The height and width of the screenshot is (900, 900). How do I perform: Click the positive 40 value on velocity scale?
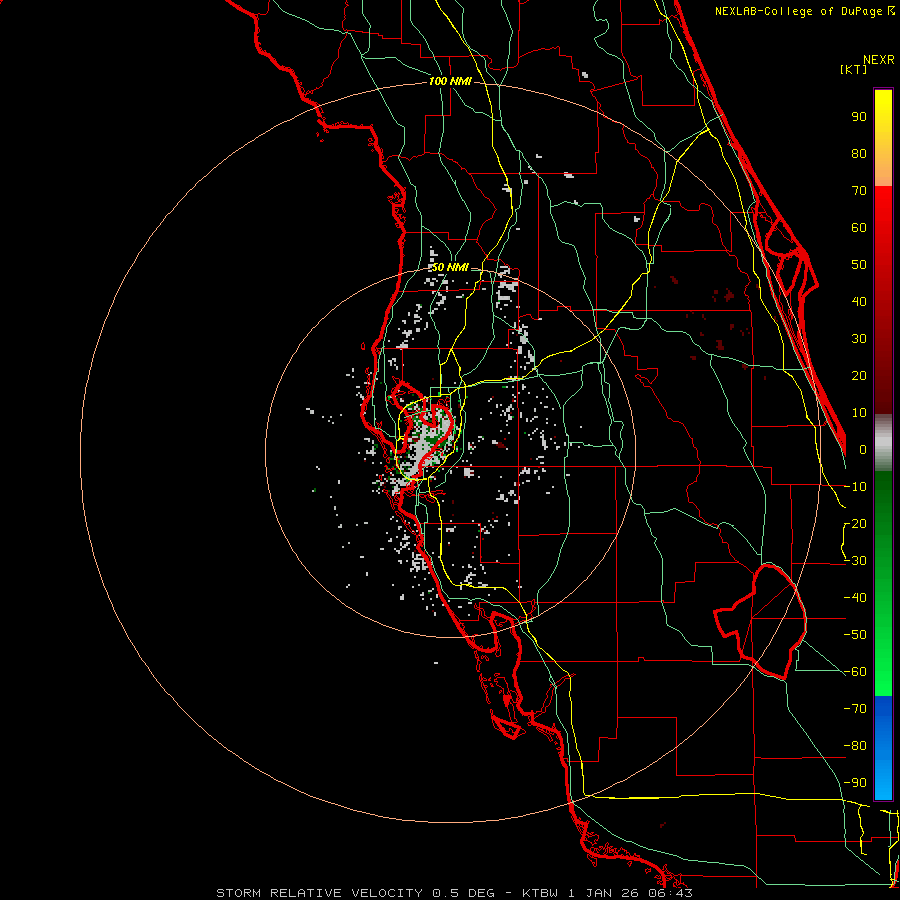click(859, 301)
